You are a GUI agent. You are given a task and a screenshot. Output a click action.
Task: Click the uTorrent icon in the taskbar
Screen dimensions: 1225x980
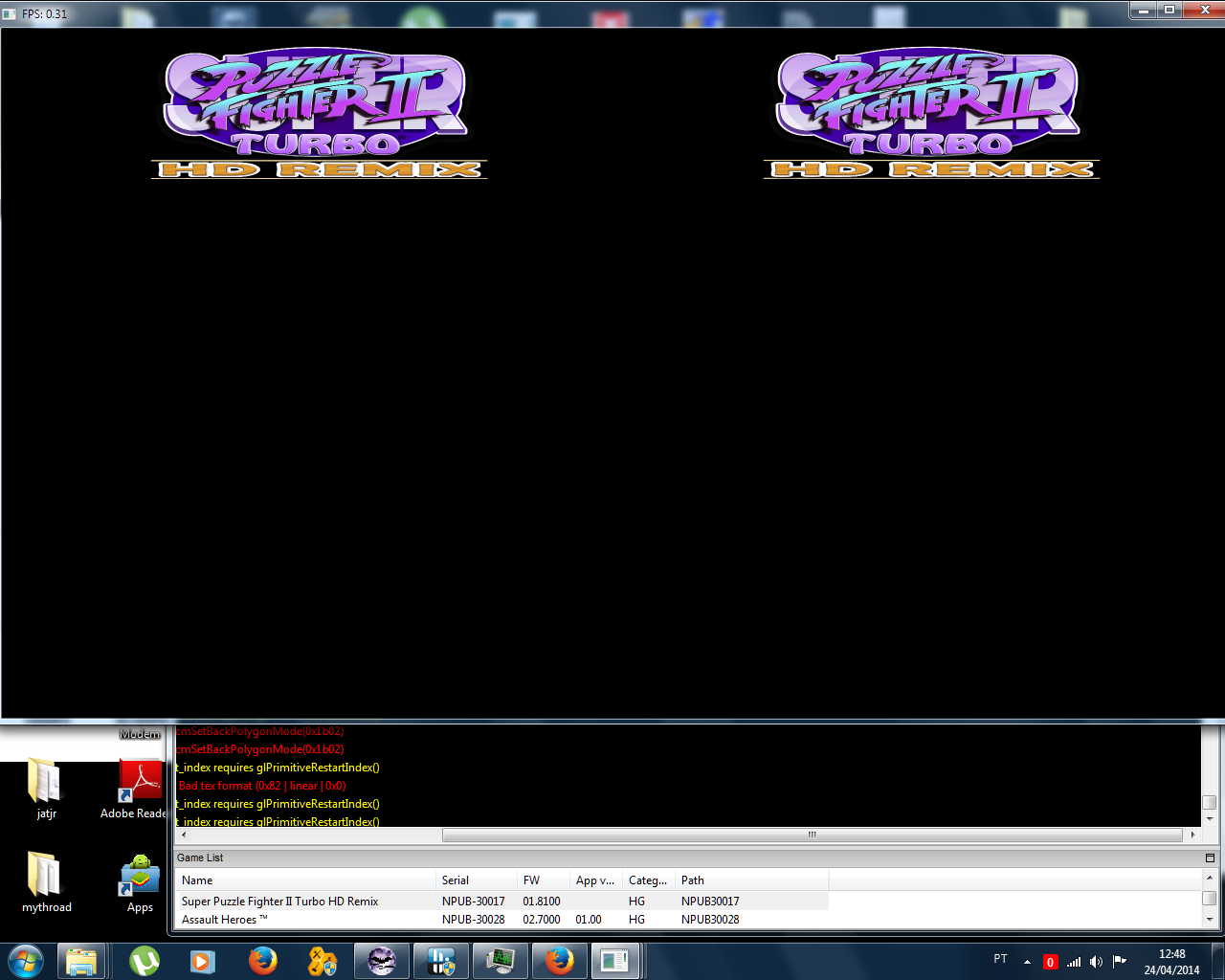click(145, 961)
